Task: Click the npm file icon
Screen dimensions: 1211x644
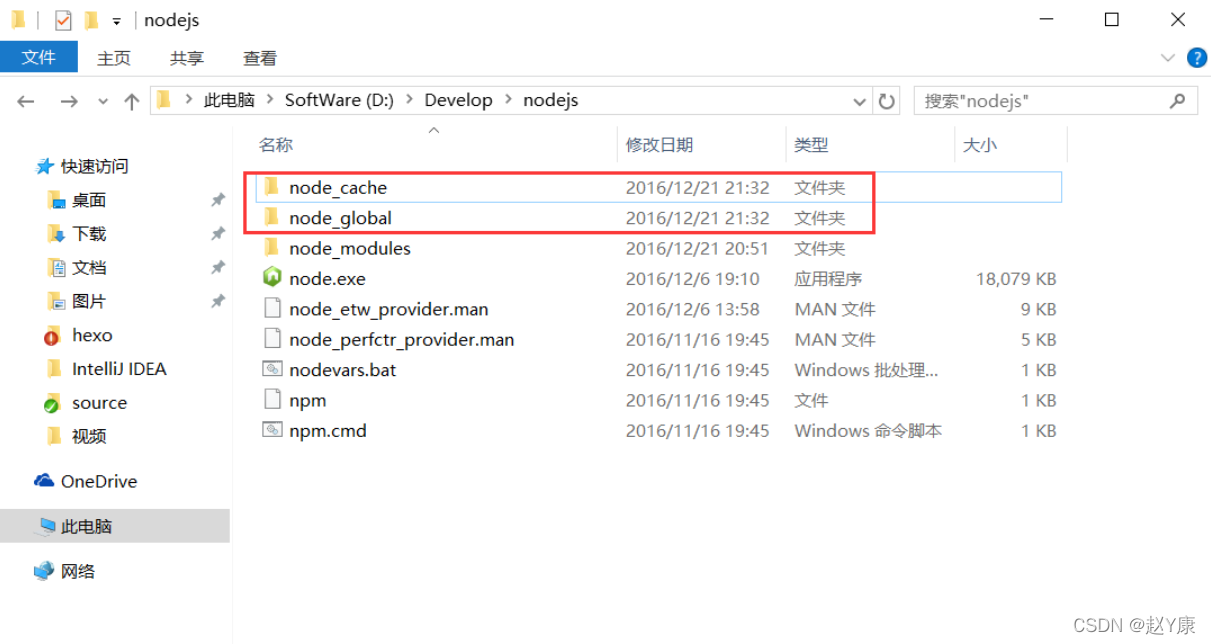Action: (x=271, y=400)
